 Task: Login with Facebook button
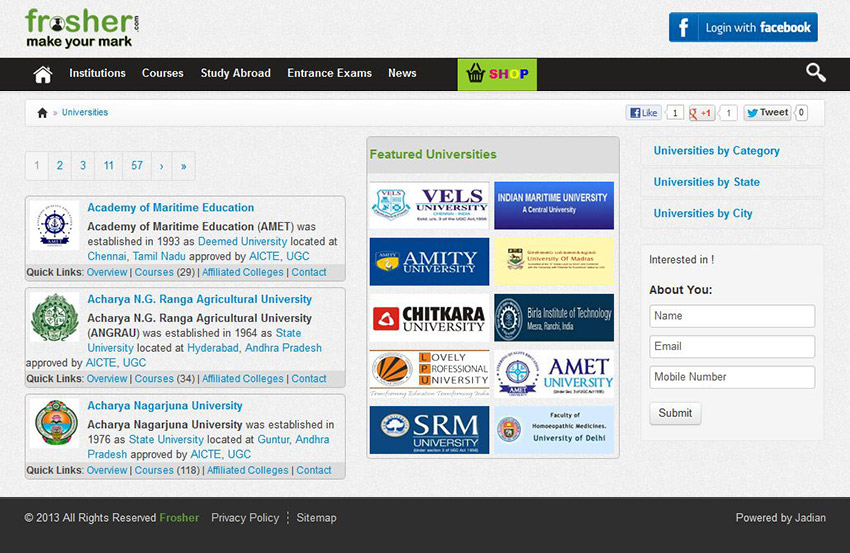coord(743,27)
